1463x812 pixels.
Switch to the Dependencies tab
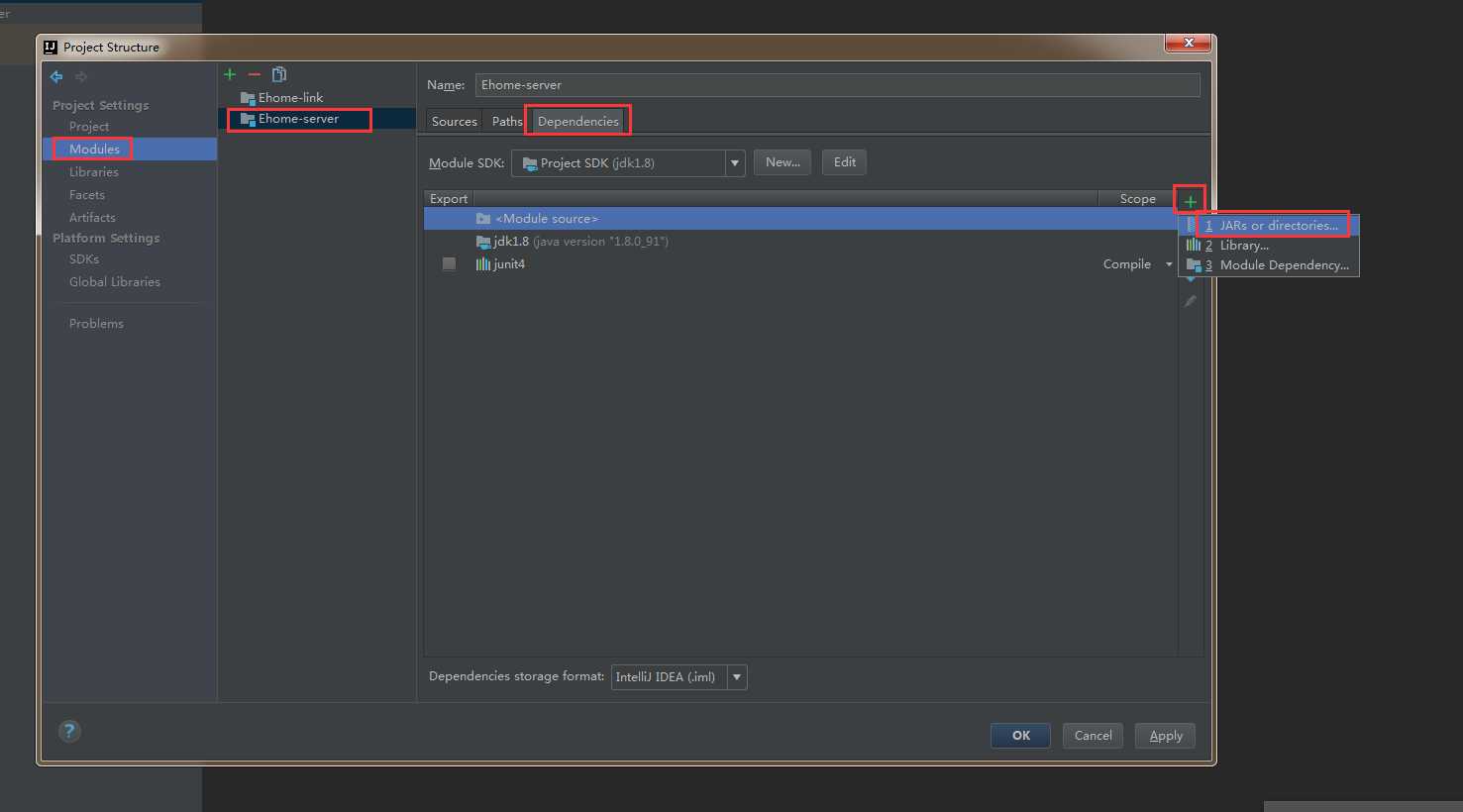click(578, 122)
